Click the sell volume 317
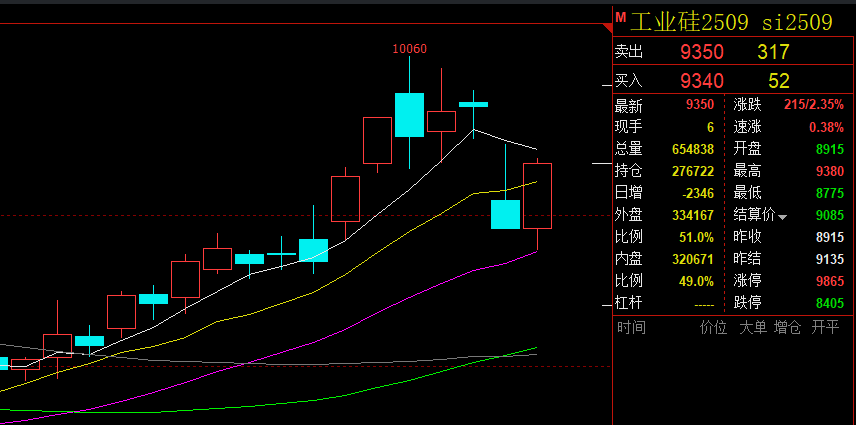The width and height of the screenshot is (856, 425). (773, 52)
